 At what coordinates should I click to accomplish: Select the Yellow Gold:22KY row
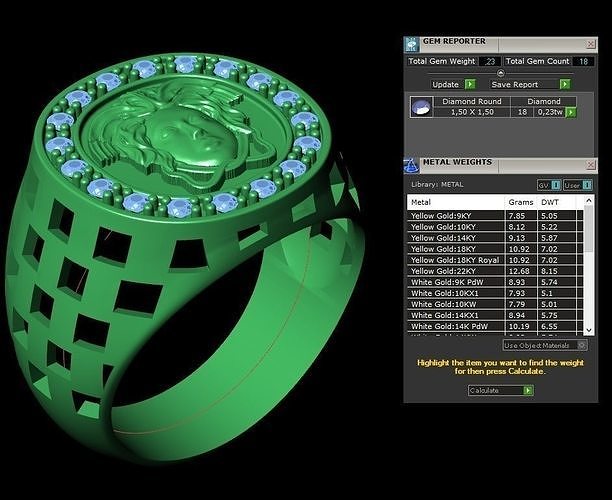(x=495, y=271)
